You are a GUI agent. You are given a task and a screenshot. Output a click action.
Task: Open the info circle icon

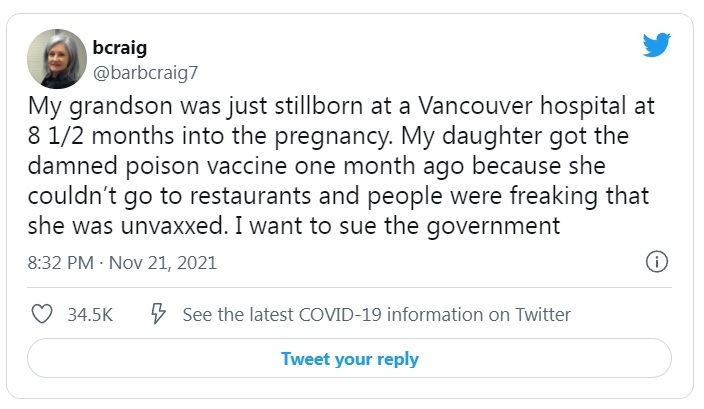[657, 263]
